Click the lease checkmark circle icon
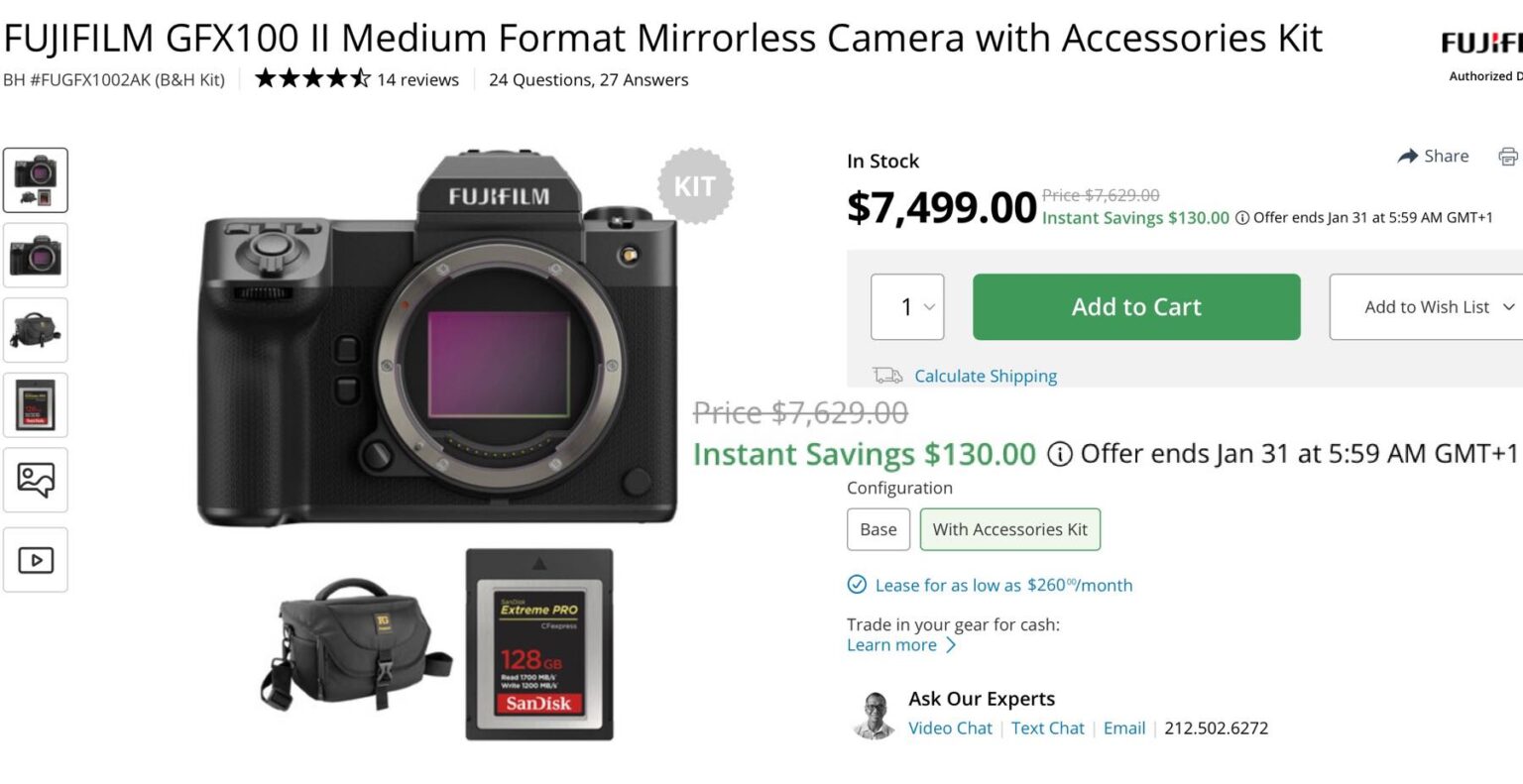 click(x=857, y=585)
